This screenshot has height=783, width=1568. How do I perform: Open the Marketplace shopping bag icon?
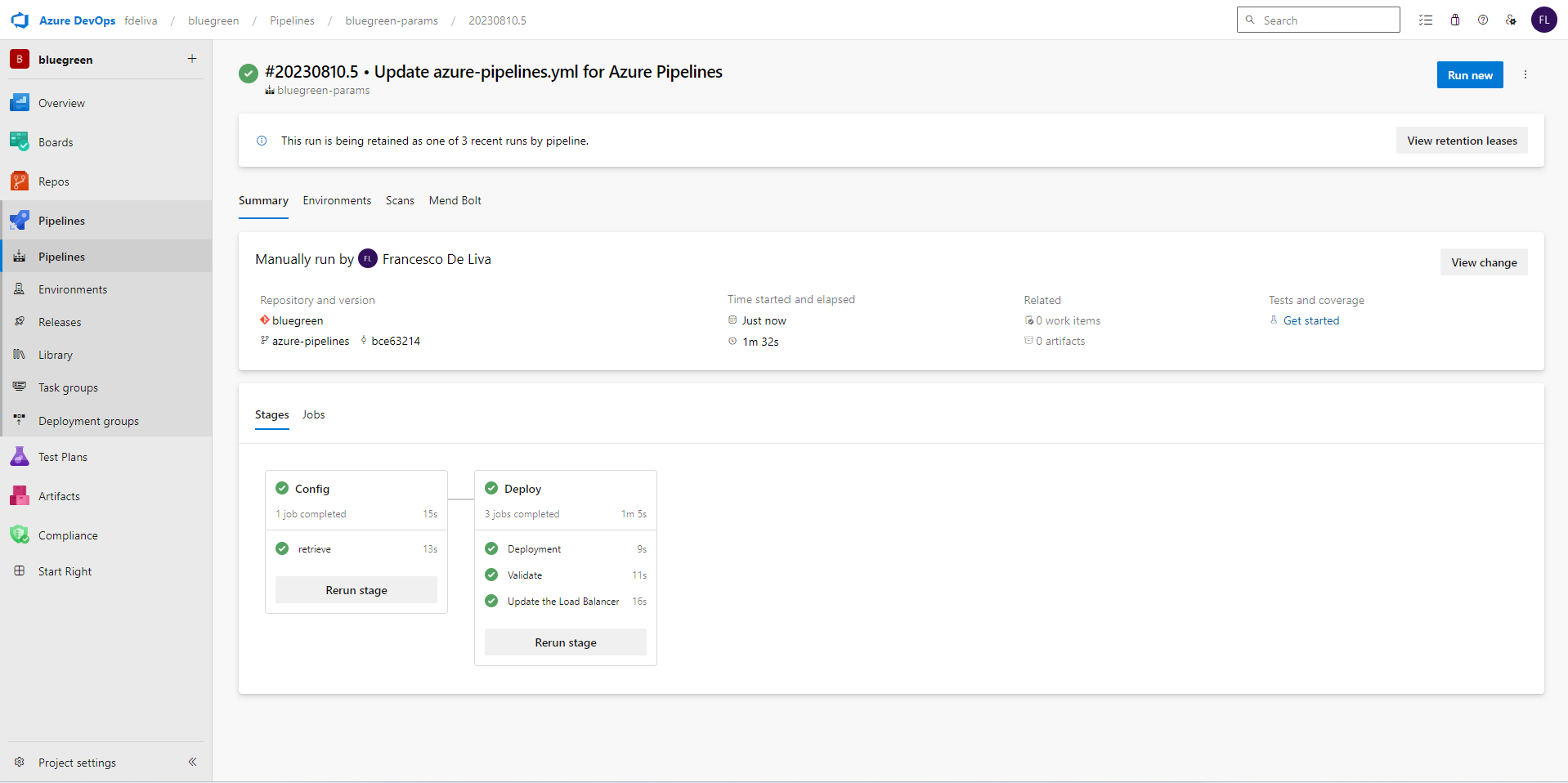[x=1455, y=20]
